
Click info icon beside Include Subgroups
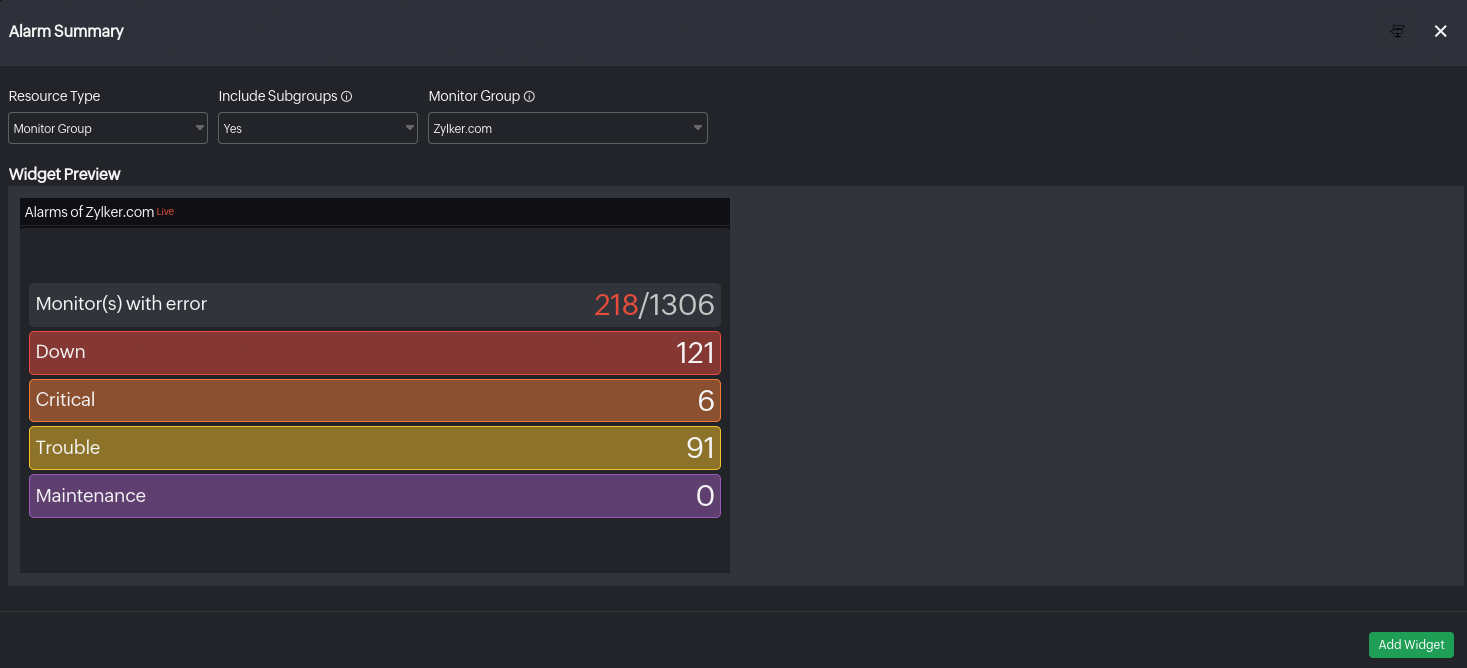(x=347, y=97)
